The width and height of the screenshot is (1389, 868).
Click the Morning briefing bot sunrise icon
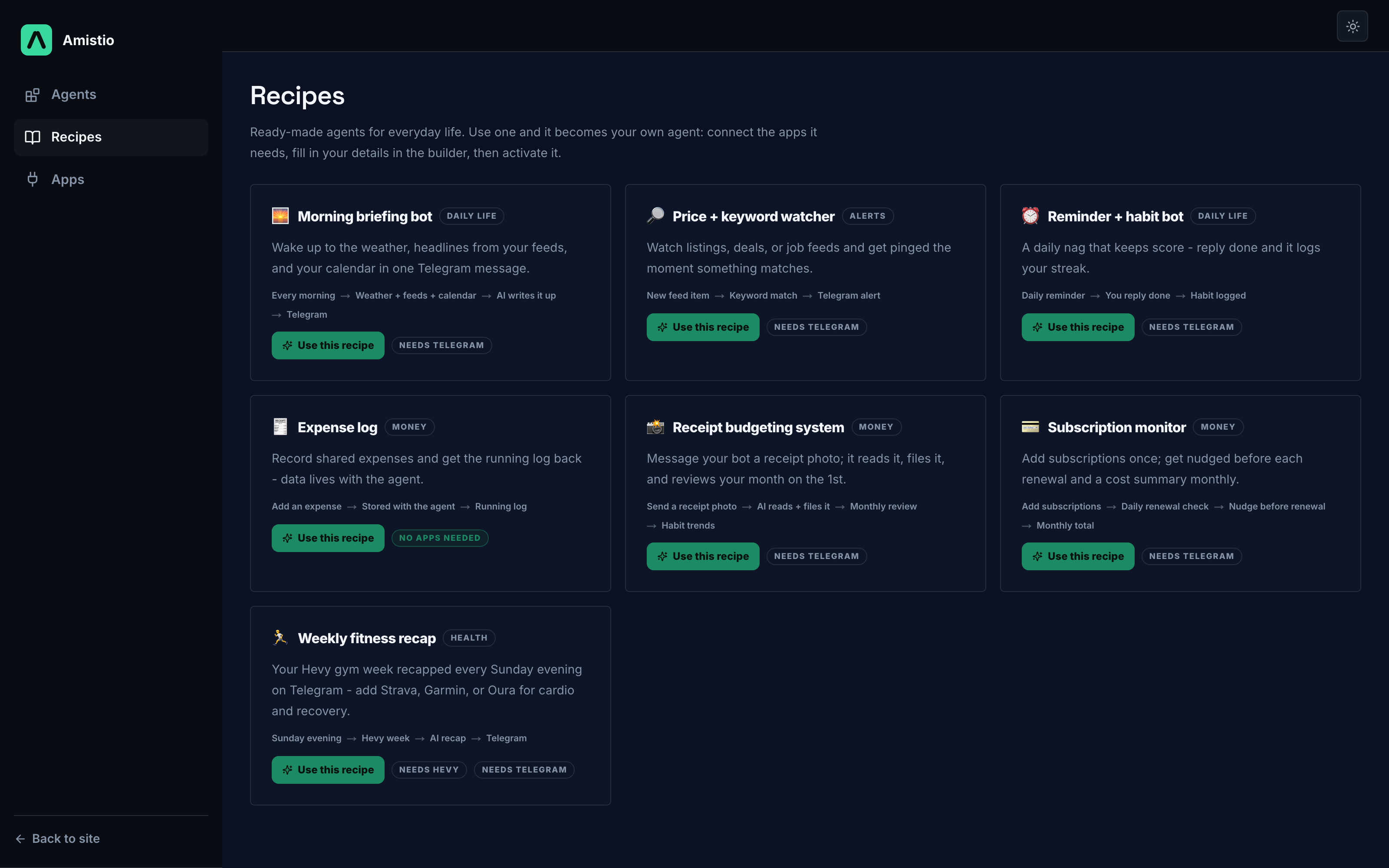pyautogui.click(x=280, y=216)
